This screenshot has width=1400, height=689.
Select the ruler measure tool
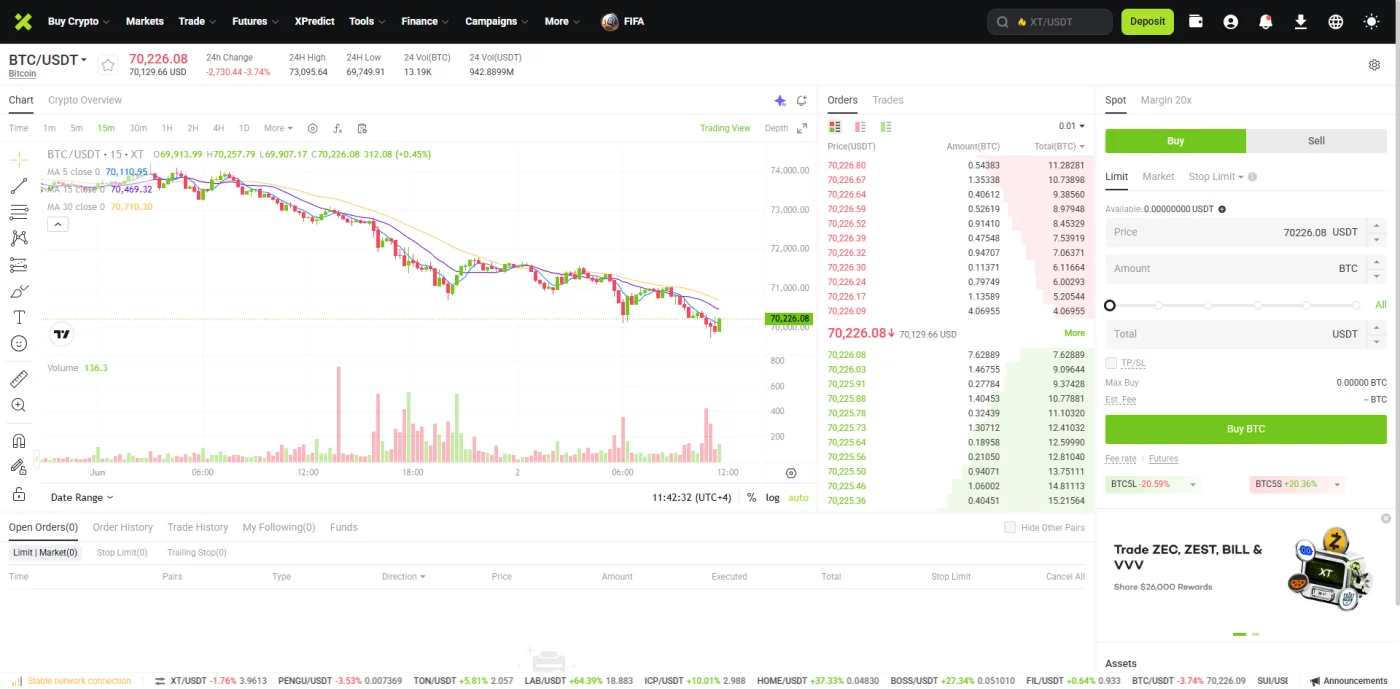(18, 379)
